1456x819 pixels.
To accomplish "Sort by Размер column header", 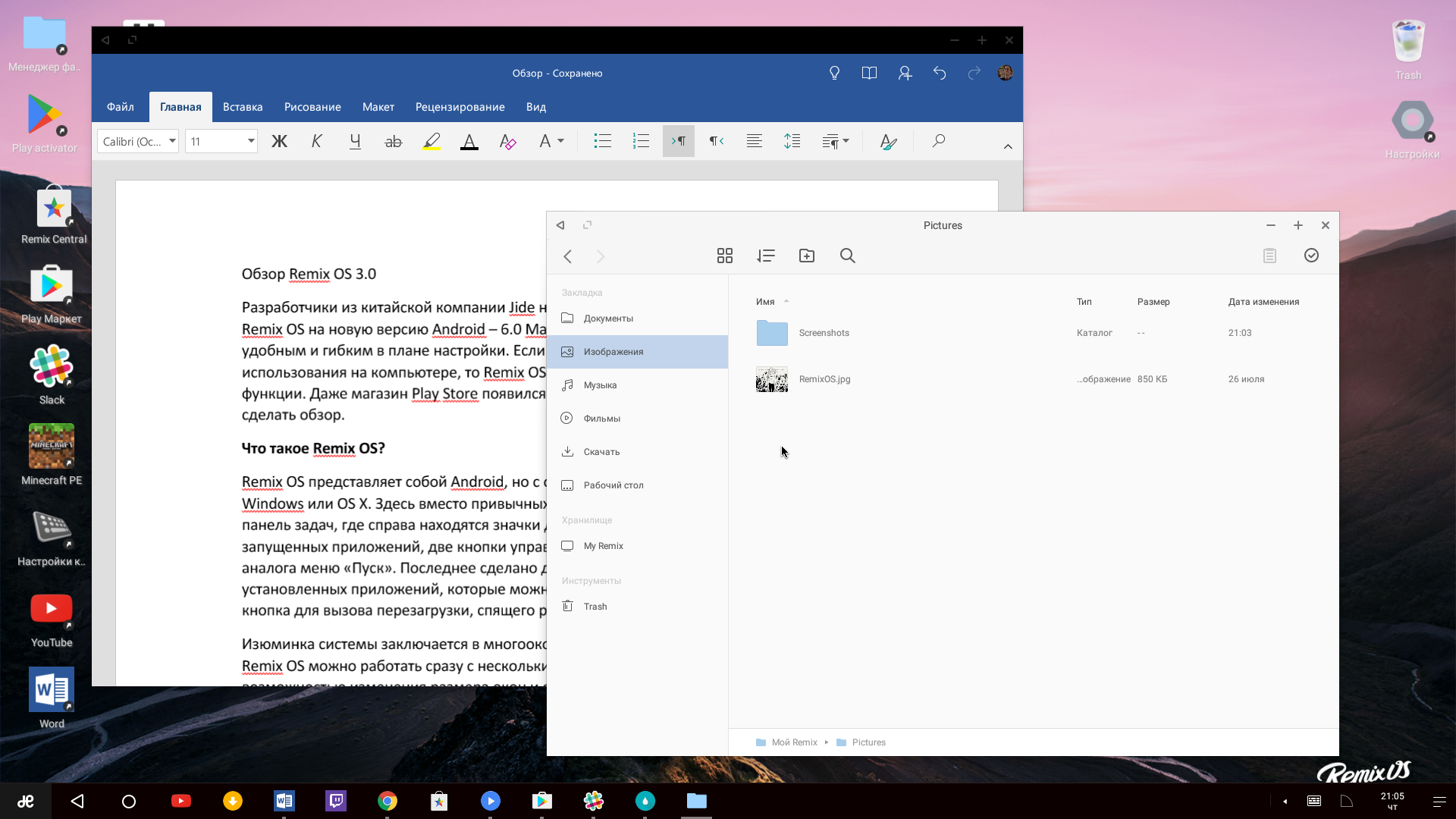I will [x=1153, y=302].
